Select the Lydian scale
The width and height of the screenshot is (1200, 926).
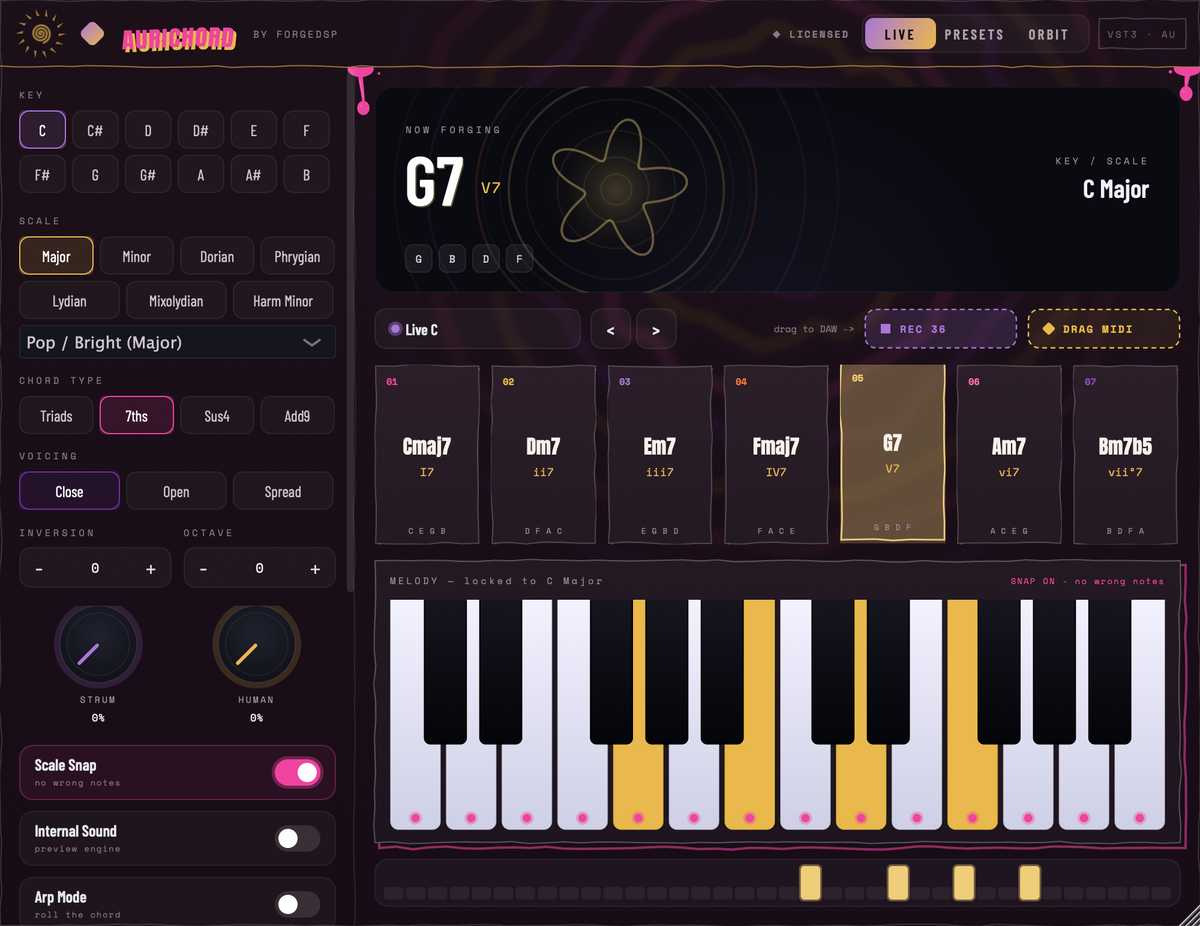[69, 300]
